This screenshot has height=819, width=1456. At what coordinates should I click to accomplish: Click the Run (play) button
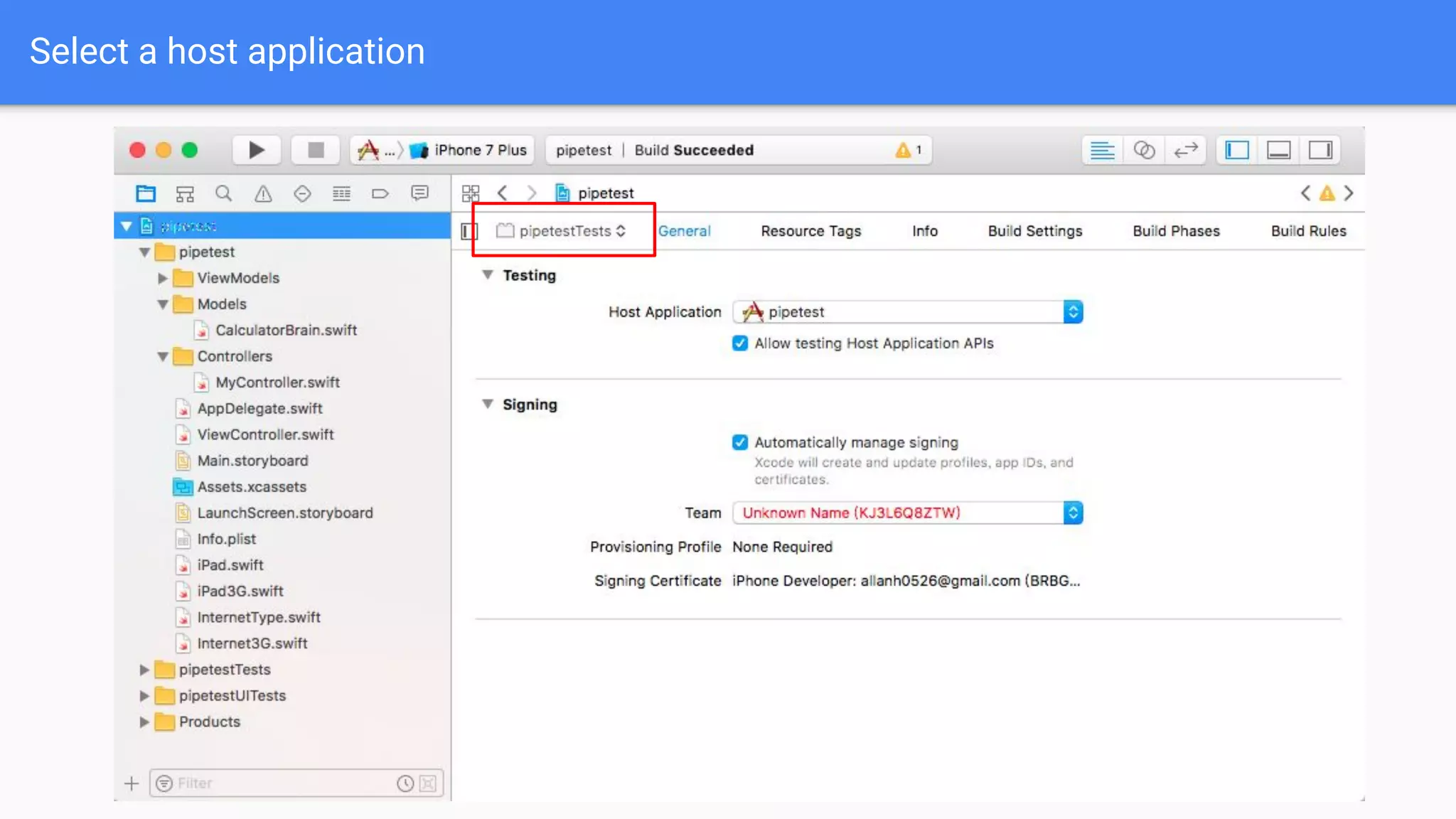click(x=257, y=150)
